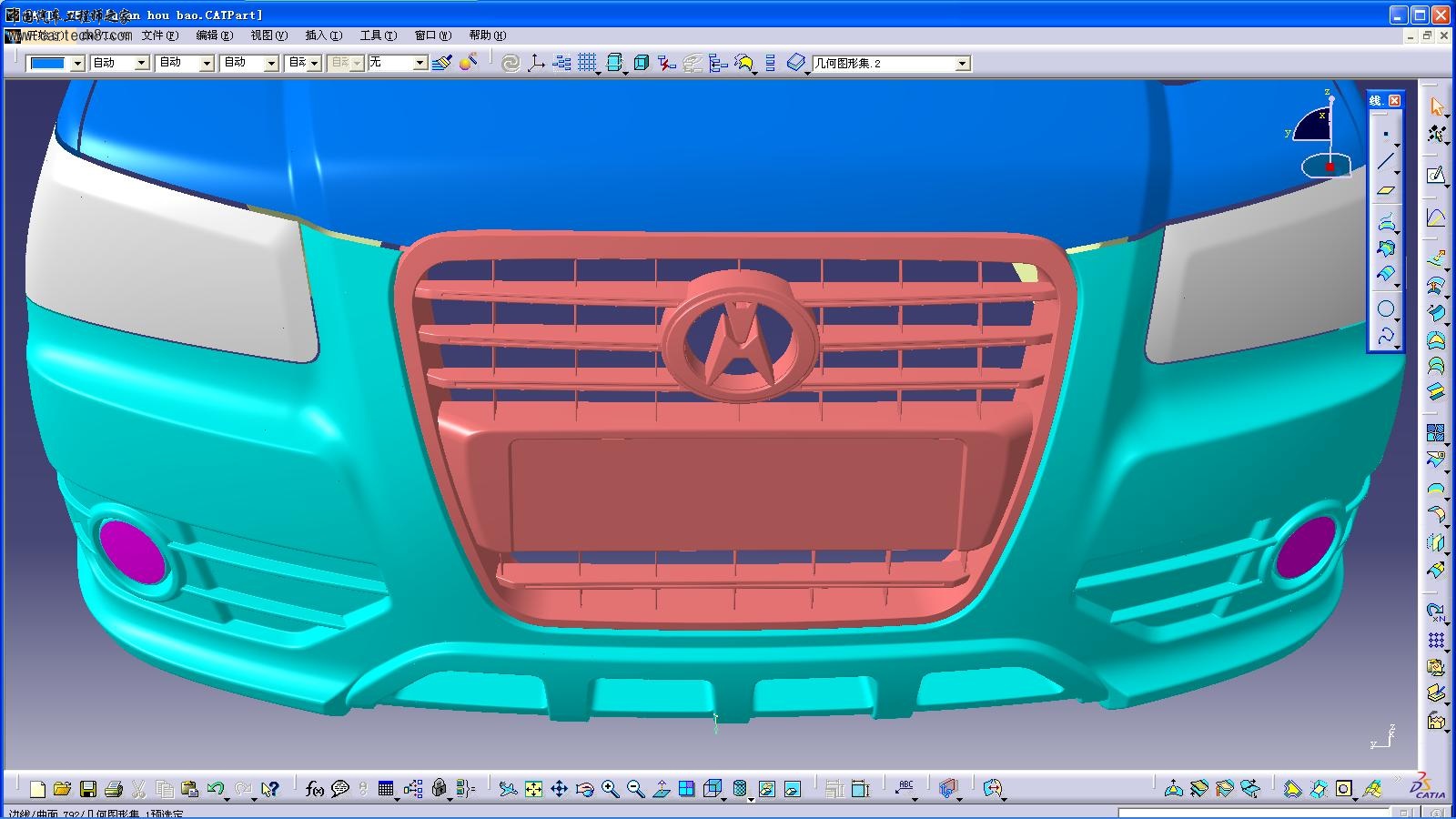1456x819 pixels.
Task: Undo the last action
Action: tap(215, 789)
